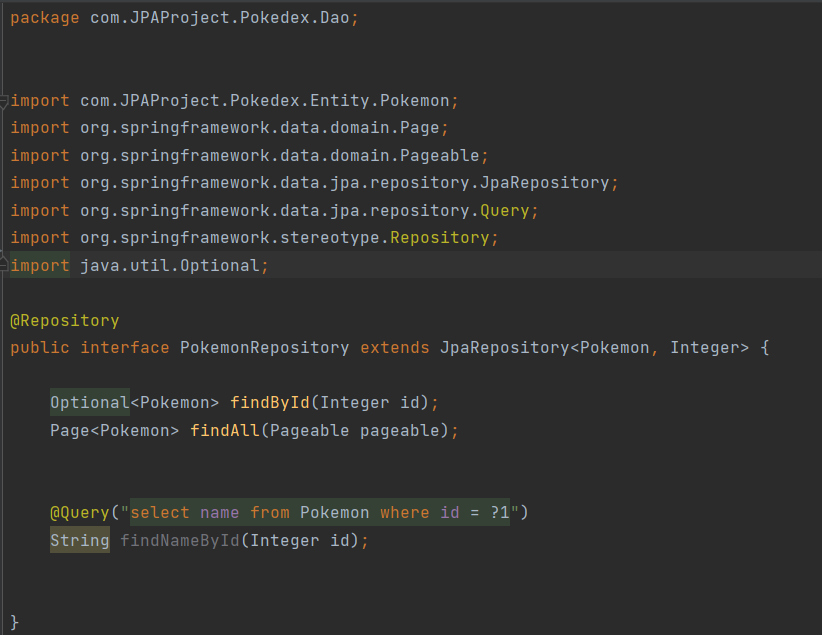
Task: Click the yellow 'Query' in import statement
Action: point(505,211)
